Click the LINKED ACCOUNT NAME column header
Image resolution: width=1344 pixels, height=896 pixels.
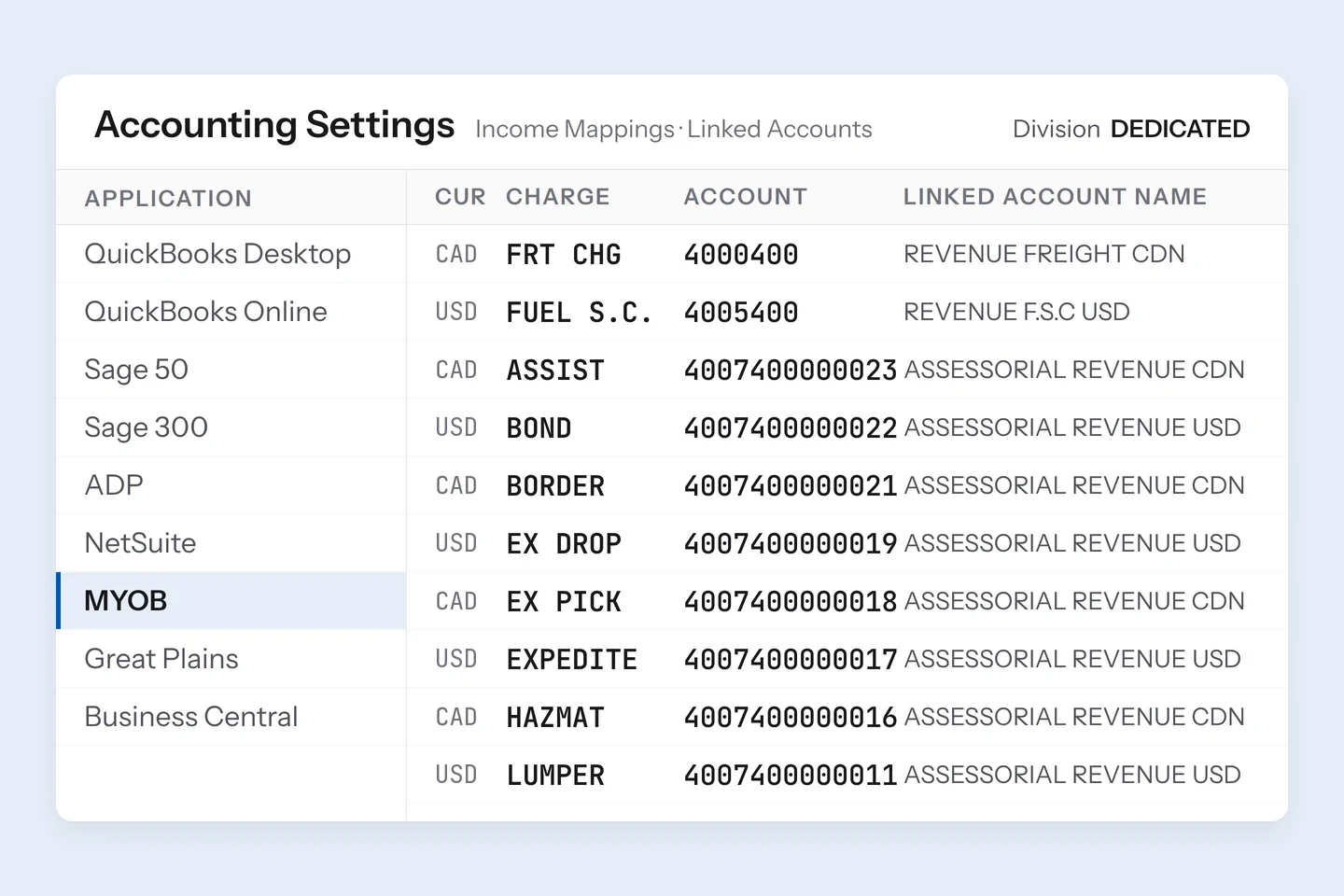pyautogui.click(x=1055, y=197)
